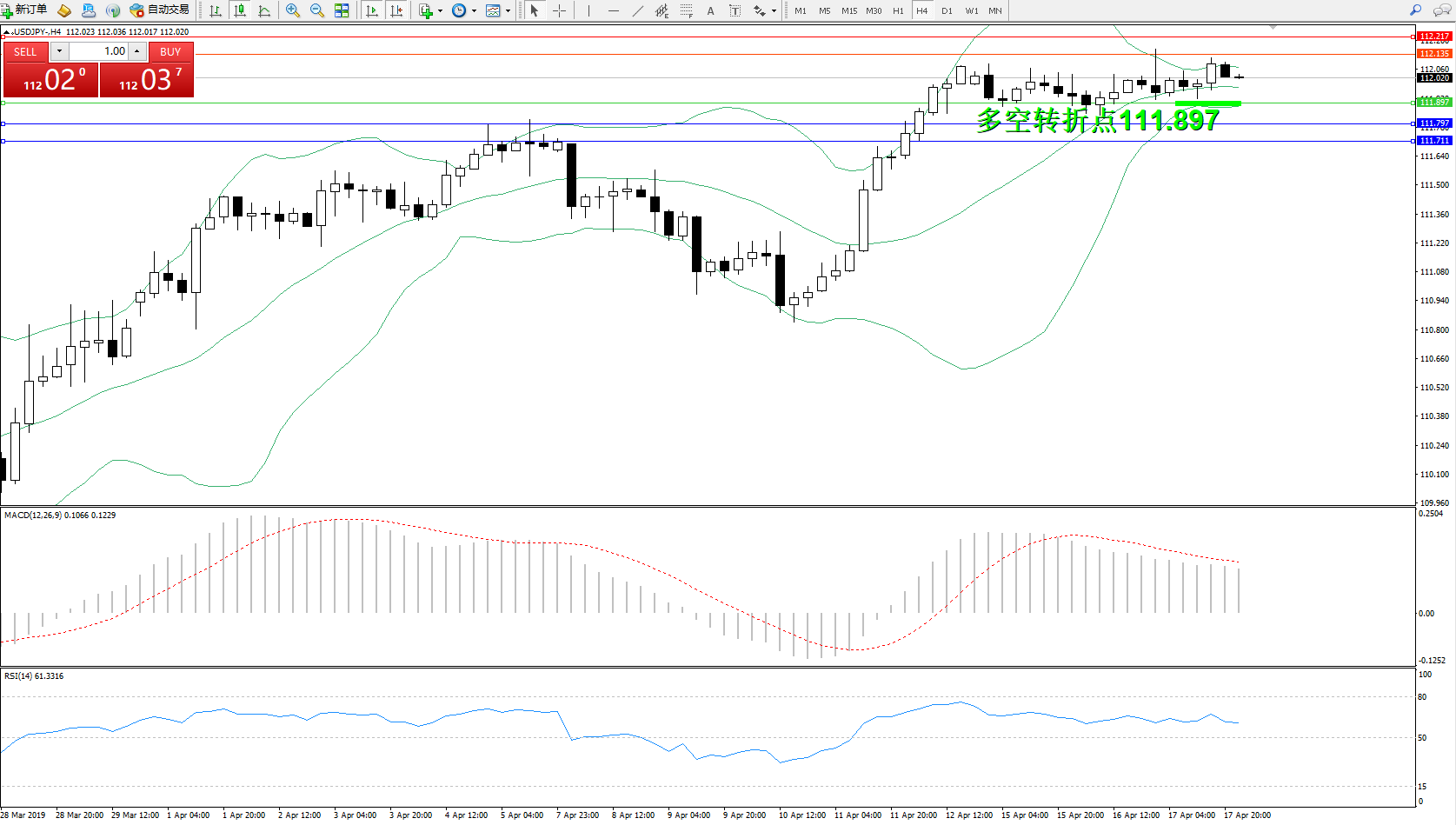1456x825 pixels.
Task: Switch to the M15 timeframe
Action: point(848,10)
